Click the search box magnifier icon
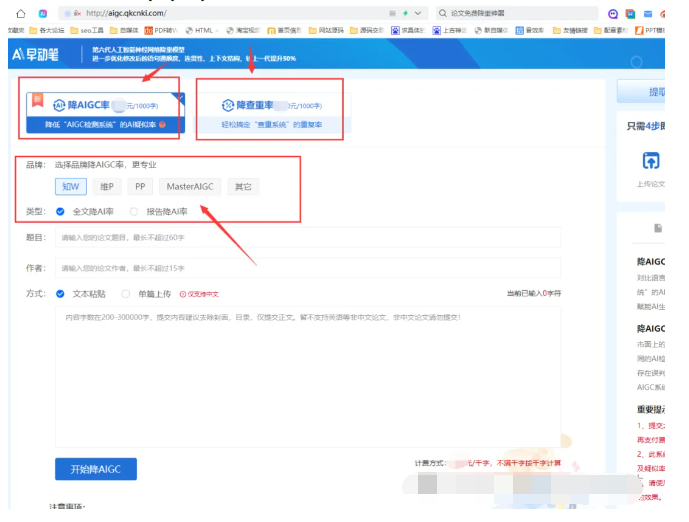Viewport: 689px width, 522px height. click(442, 13)
